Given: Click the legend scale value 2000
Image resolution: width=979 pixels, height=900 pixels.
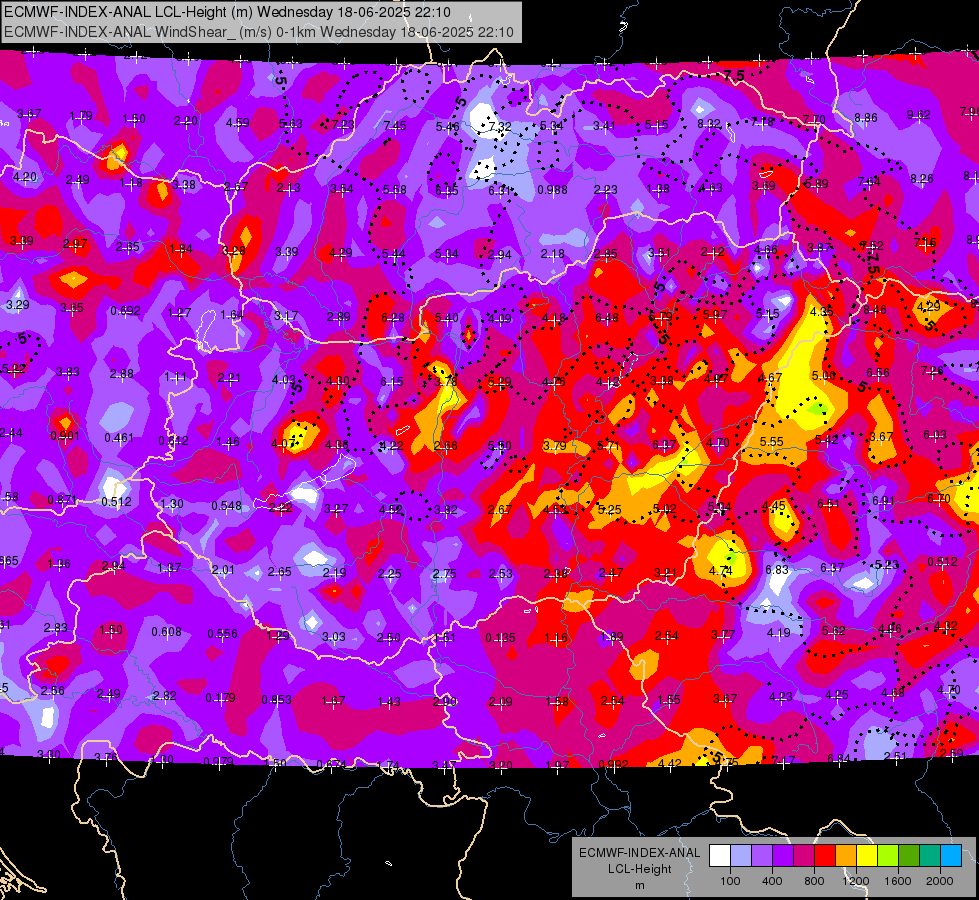Looking at the screenshot, I should pyautogui.click(x=940, y=881).
